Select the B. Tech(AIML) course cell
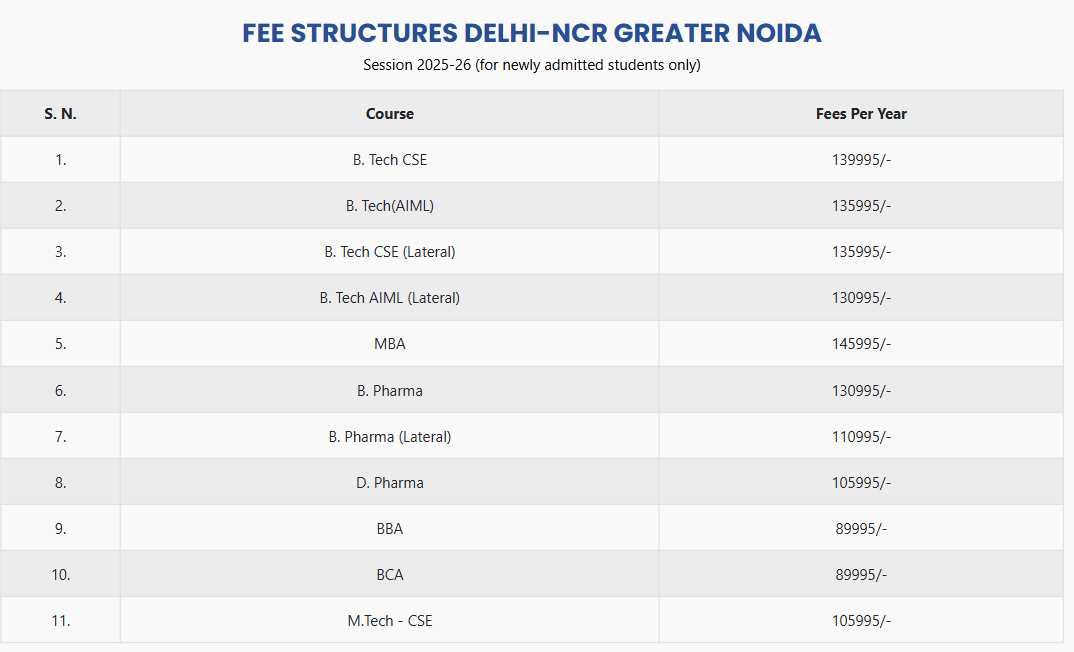The width and height of the screenshot is (1074, 652). pos(389,206)
